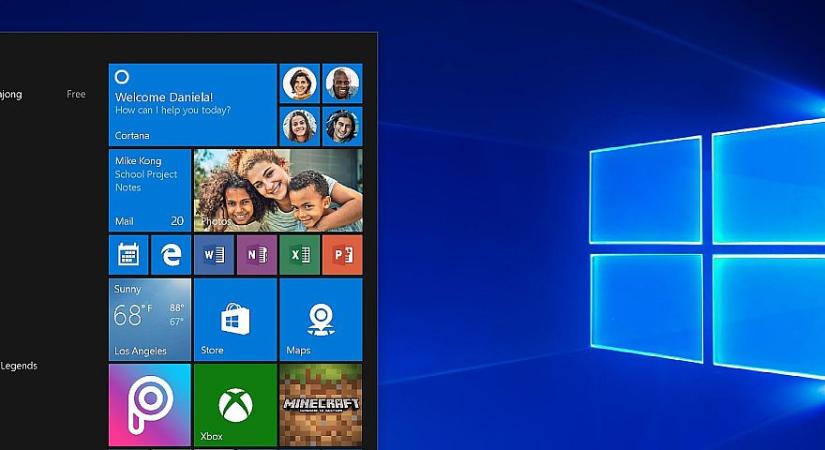This screenshot has height=450, width=825.
Task: Click the 'Welcome Daniela!' text
Action: coord(164,97)
